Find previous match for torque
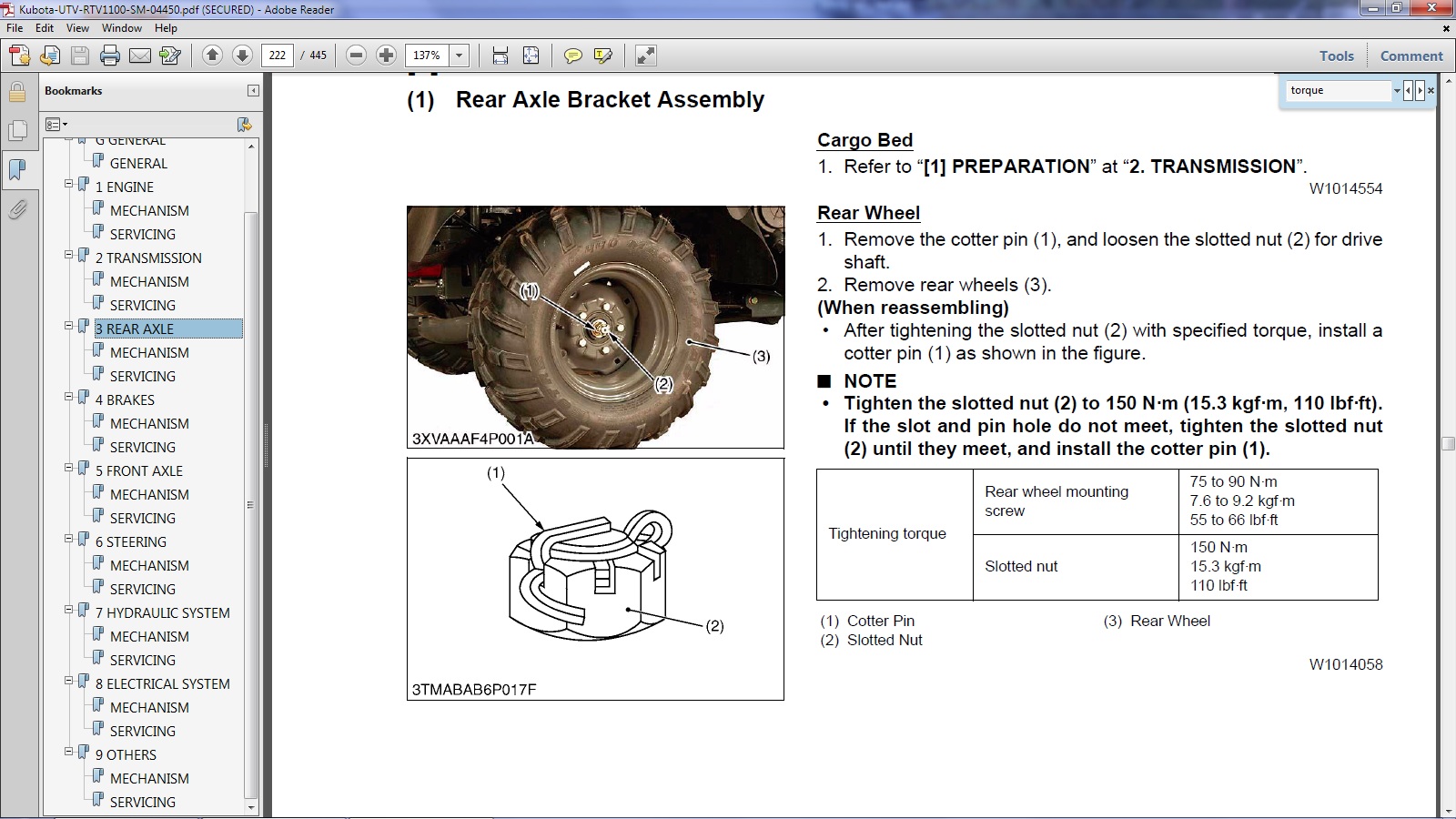This screenshot has height=819, width=1456. point(1409,90)
